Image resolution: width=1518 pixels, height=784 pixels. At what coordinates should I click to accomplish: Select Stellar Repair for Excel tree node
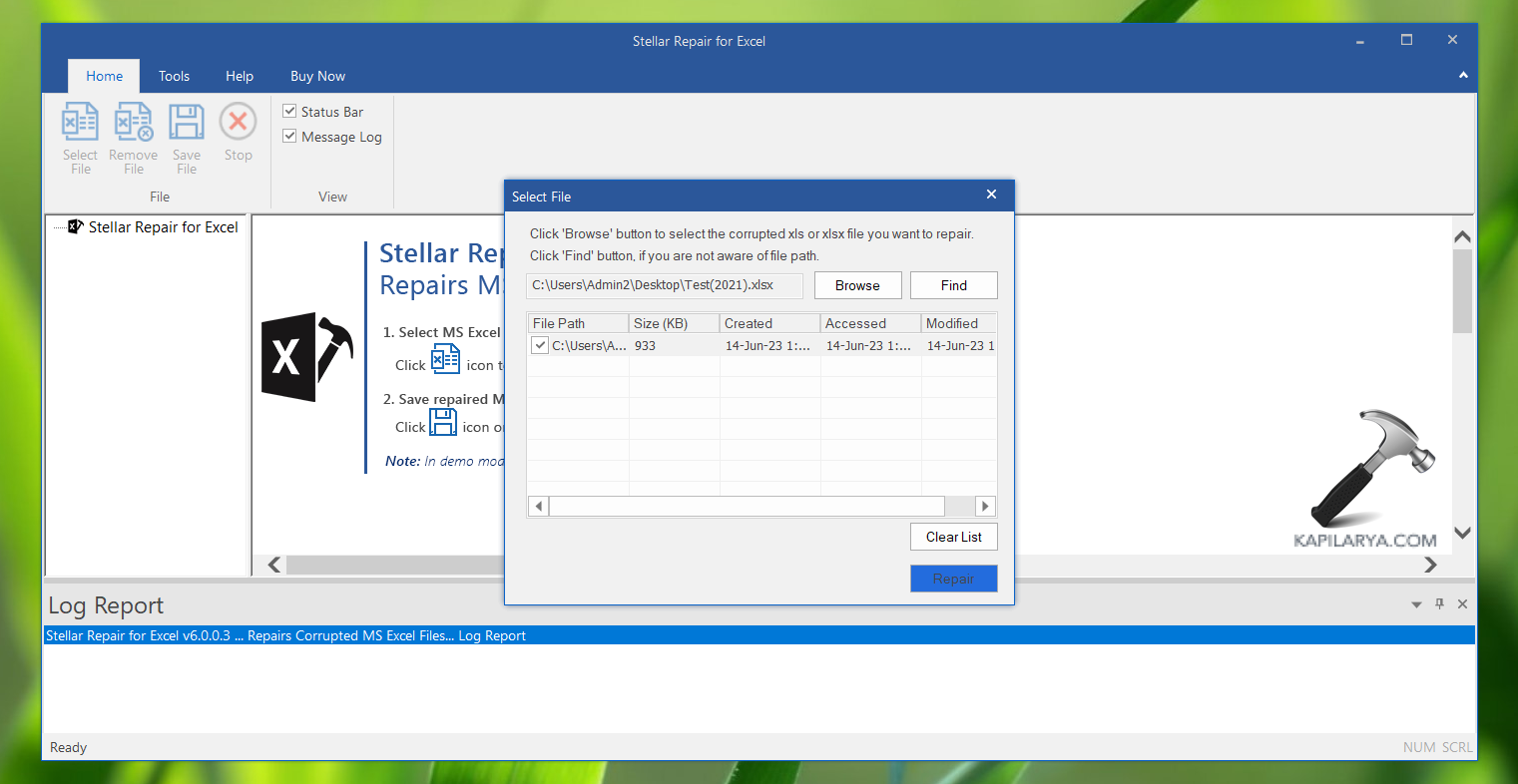pos(163,227)
